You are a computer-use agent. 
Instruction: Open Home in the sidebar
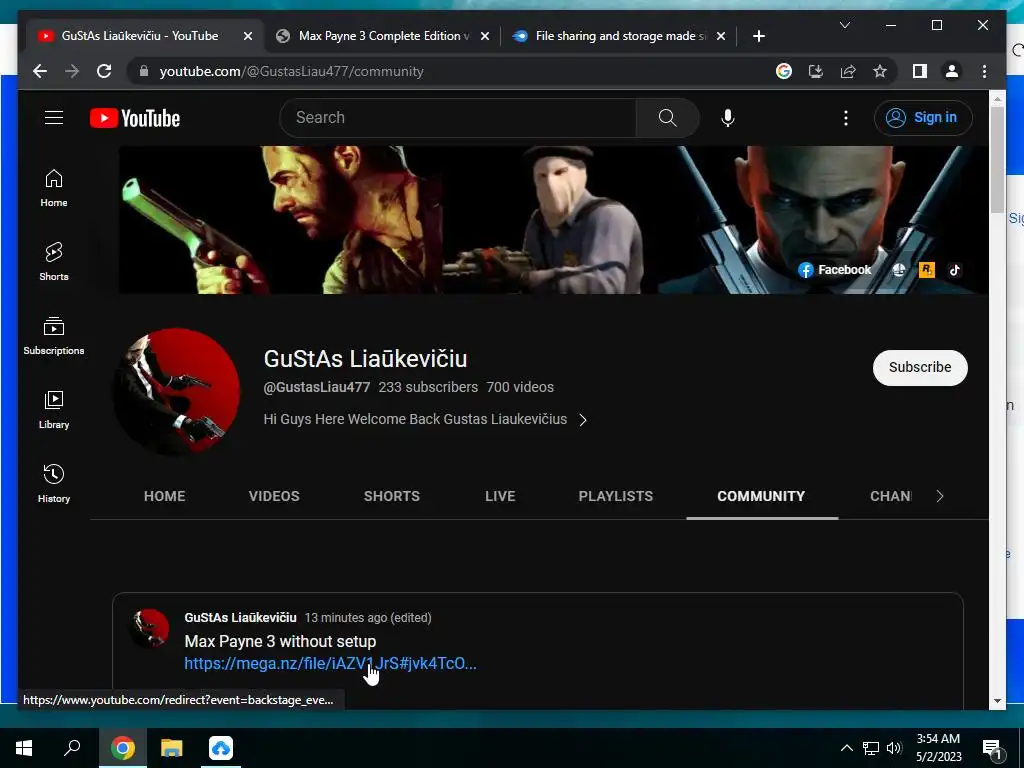(x=54, y=187)
